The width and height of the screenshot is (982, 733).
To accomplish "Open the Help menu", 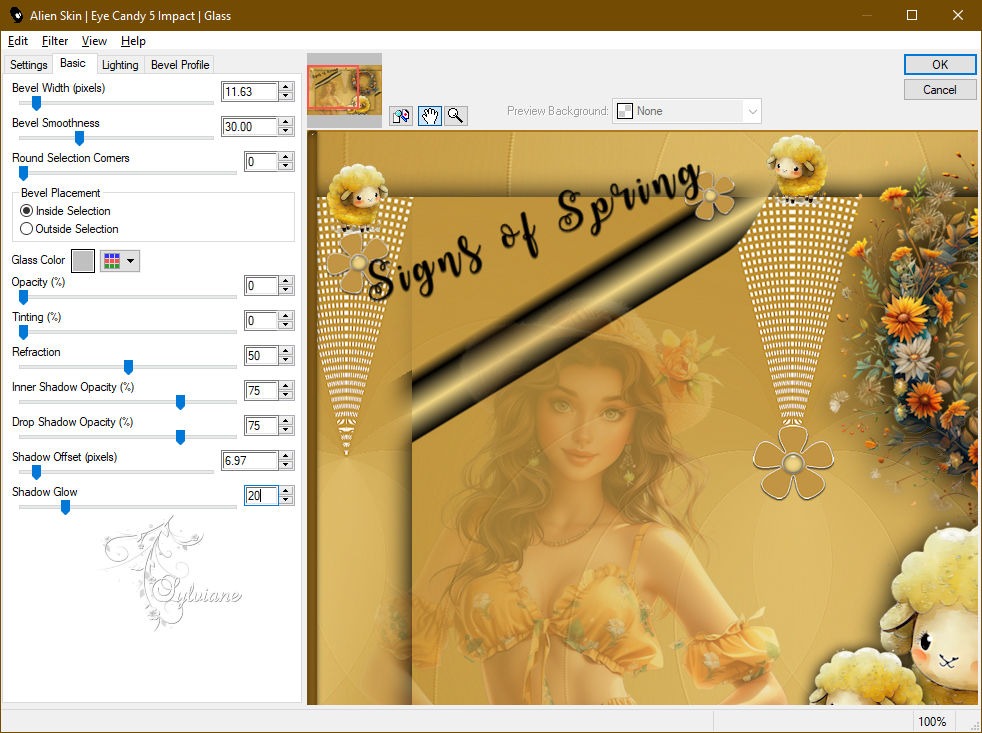I will click(133, 41).
